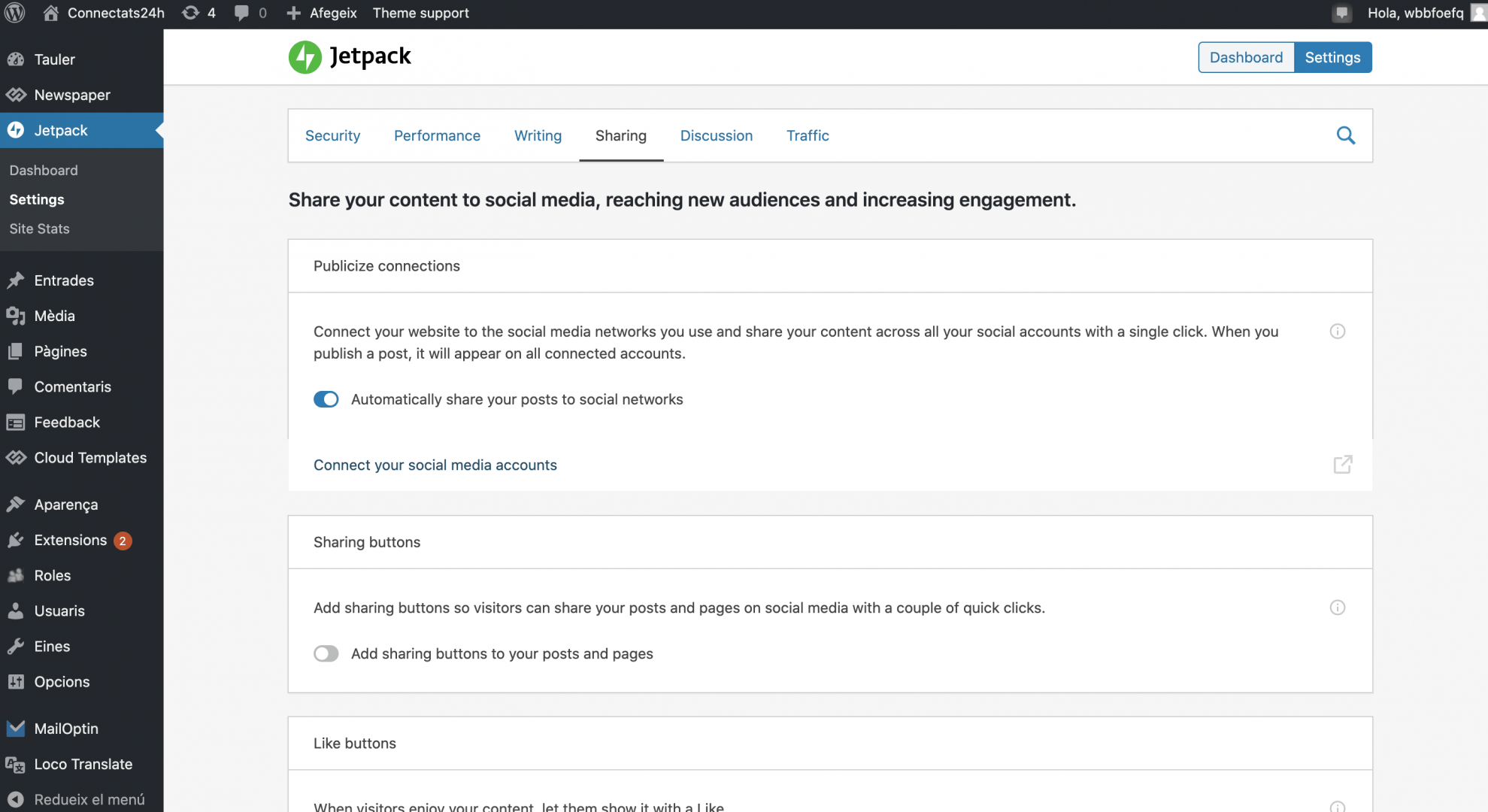
Task: Click the Roles icon in the sidebar
Action: [x=16, y=575]
